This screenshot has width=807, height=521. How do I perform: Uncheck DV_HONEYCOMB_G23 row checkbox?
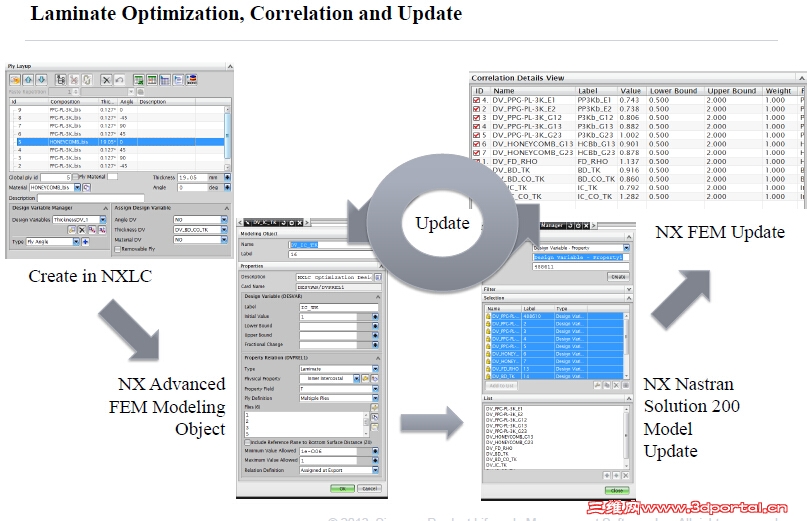pos(477,153)
